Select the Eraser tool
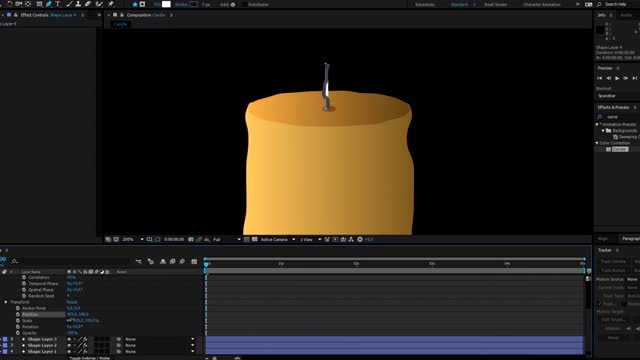The height and width of the screenshot is (360, 640). [x=88, y=4]
